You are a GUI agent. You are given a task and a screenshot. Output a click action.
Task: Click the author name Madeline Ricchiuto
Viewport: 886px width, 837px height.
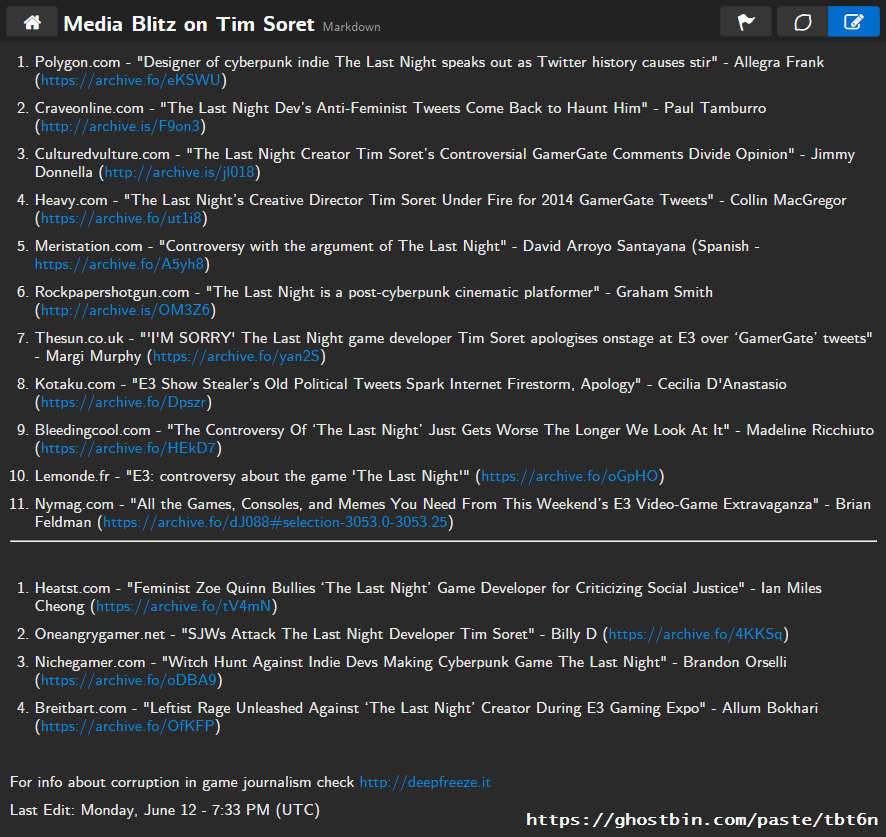tap(810, 430)
